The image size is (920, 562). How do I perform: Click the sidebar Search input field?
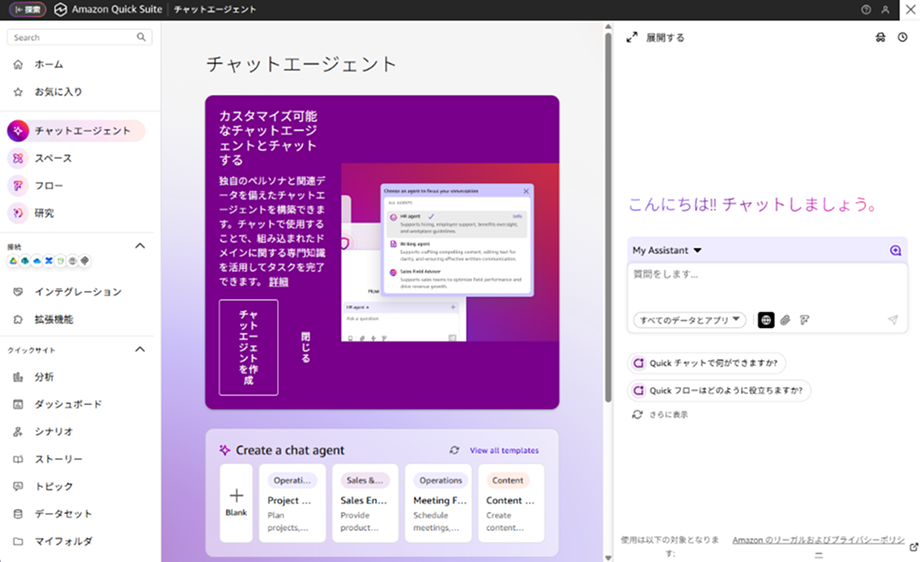click(72, 37)
